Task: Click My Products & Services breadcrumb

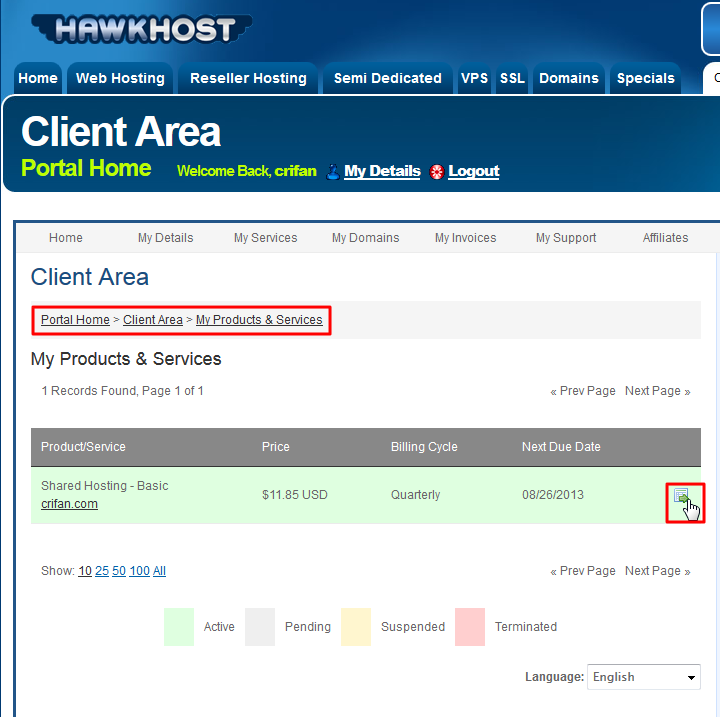Action: [259, 320]
